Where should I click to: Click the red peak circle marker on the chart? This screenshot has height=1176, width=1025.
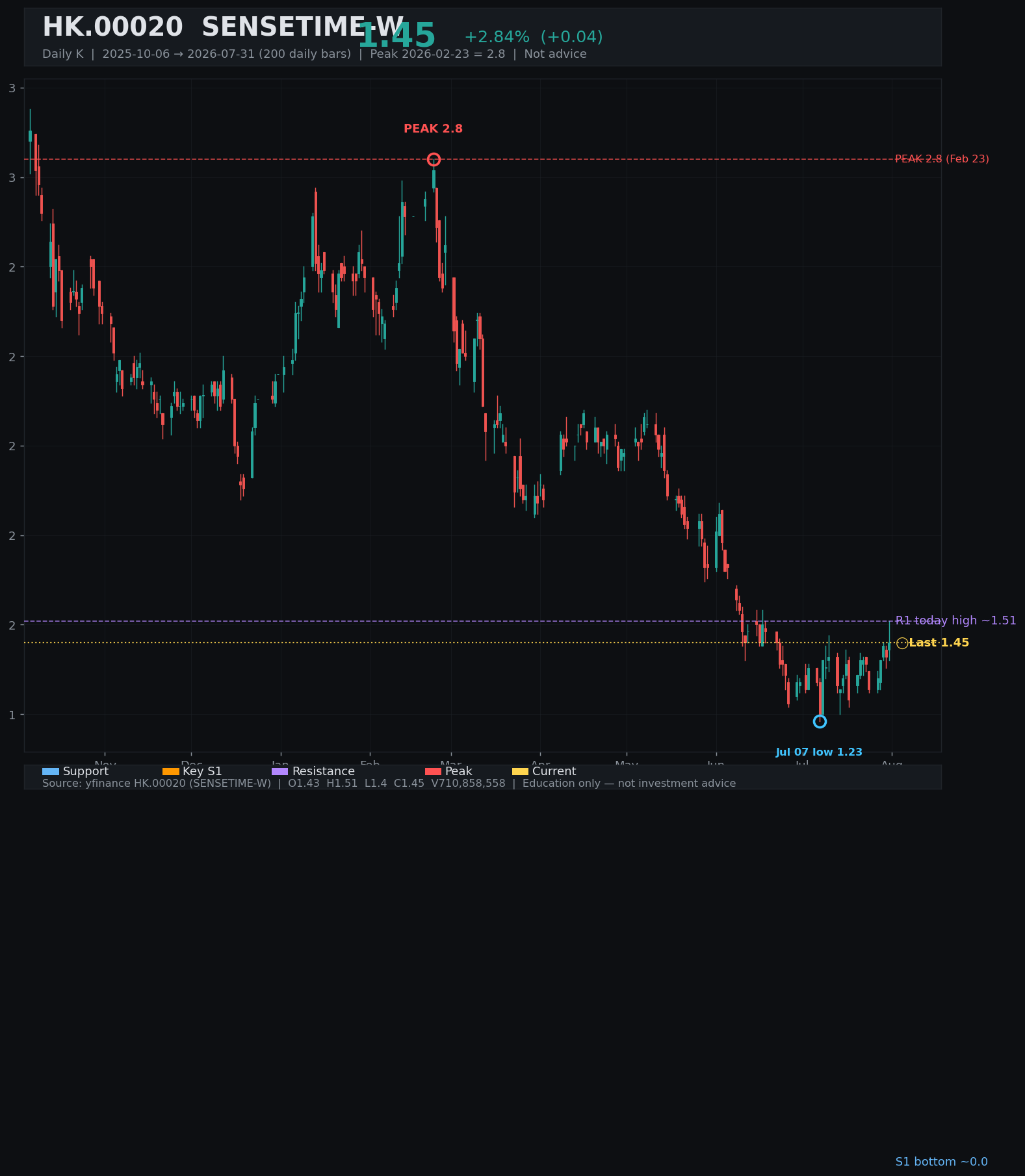click(434, 159)
